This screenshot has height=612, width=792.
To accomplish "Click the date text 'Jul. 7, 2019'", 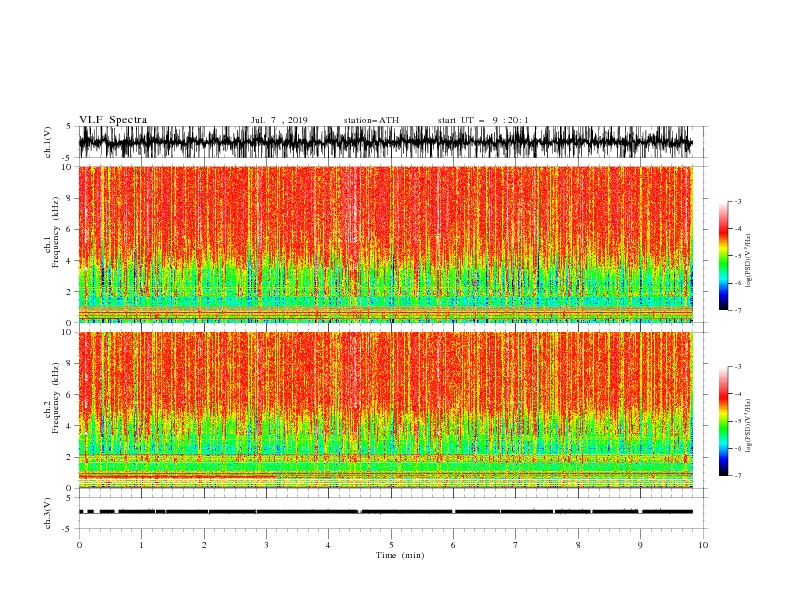I will [x=279, y=120].
